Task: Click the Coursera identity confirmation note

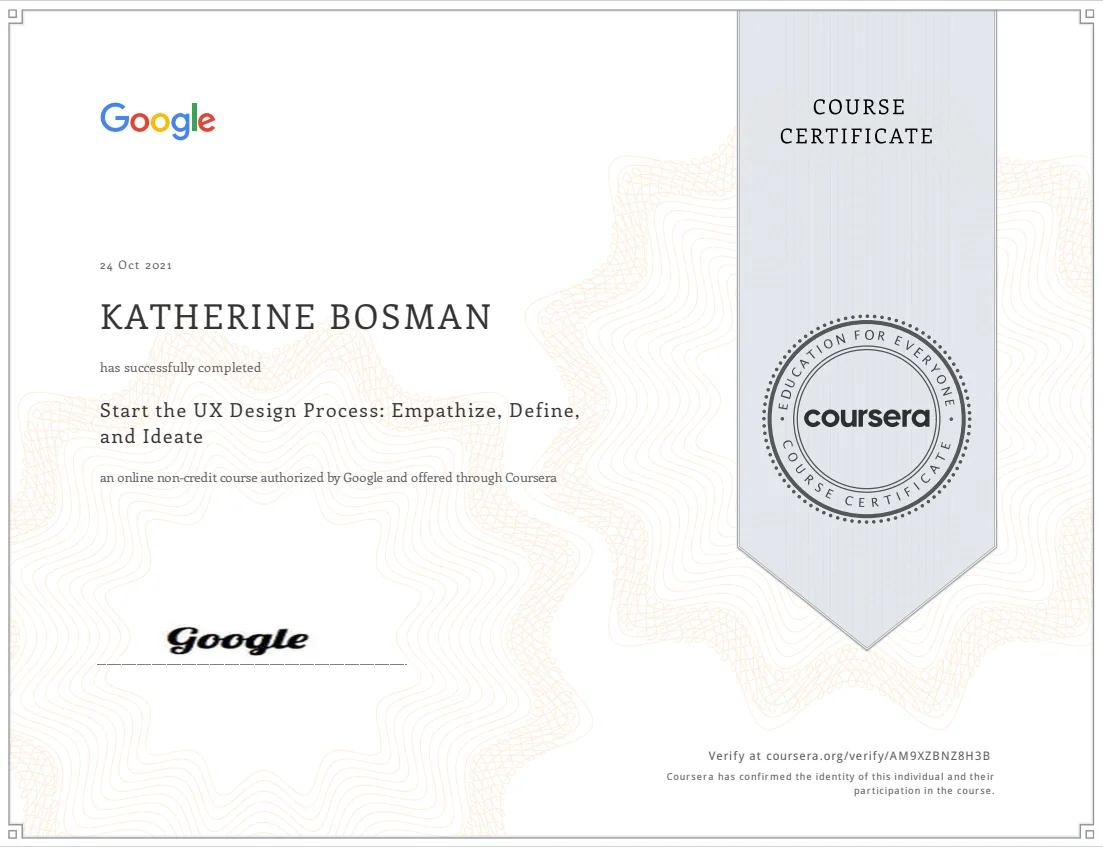Action: pyautogui.click(x=830, y=783)
